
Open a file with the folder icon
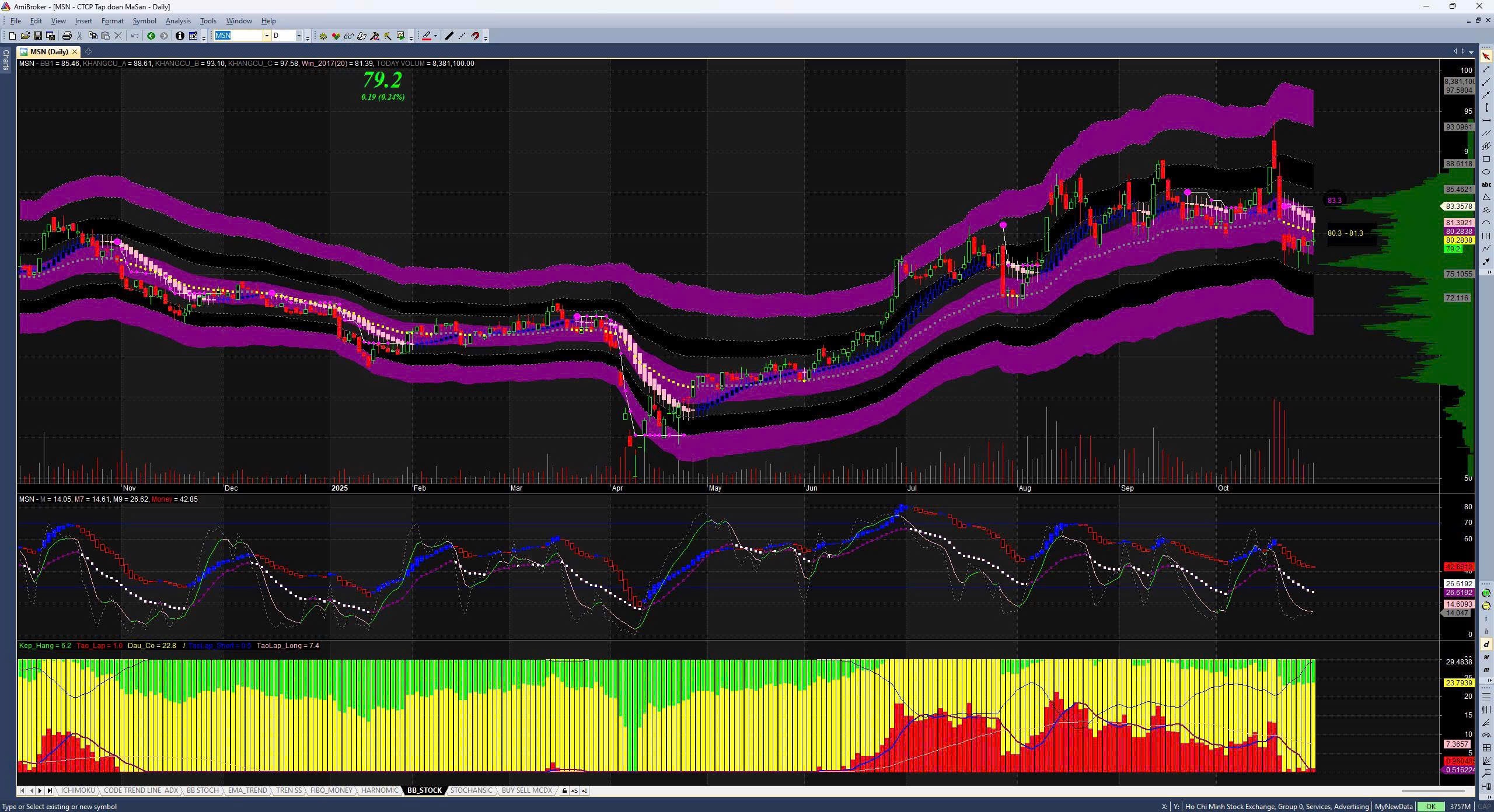click(x=25, y=36)
